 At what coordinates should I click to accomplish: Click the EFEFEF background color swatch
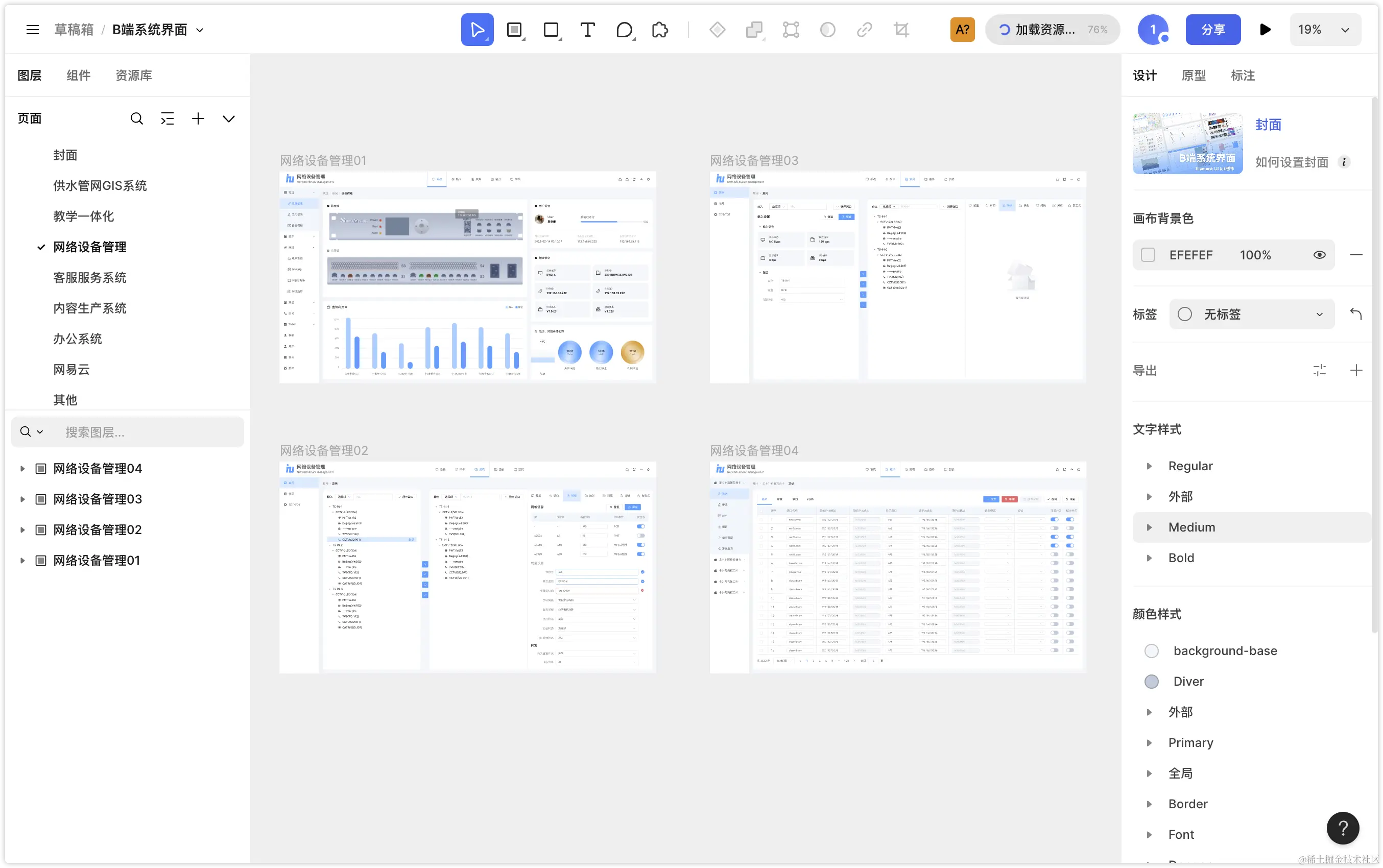[x=1148, y=255]
